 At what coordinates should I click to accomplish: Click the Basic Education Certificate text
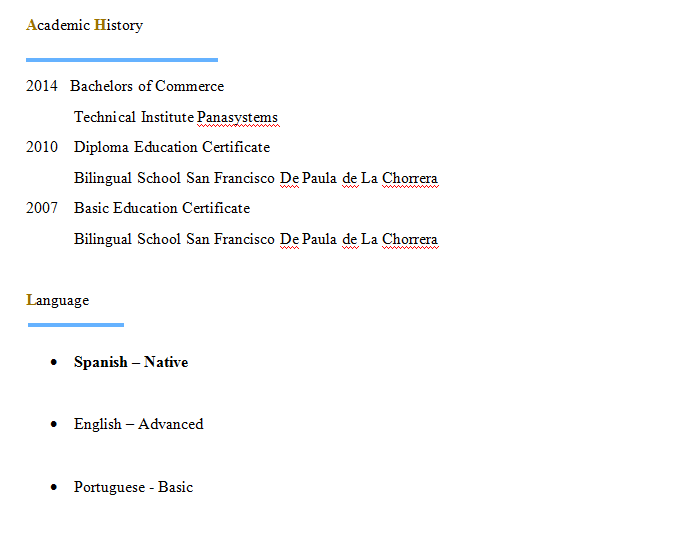click(x=162, y=208)
